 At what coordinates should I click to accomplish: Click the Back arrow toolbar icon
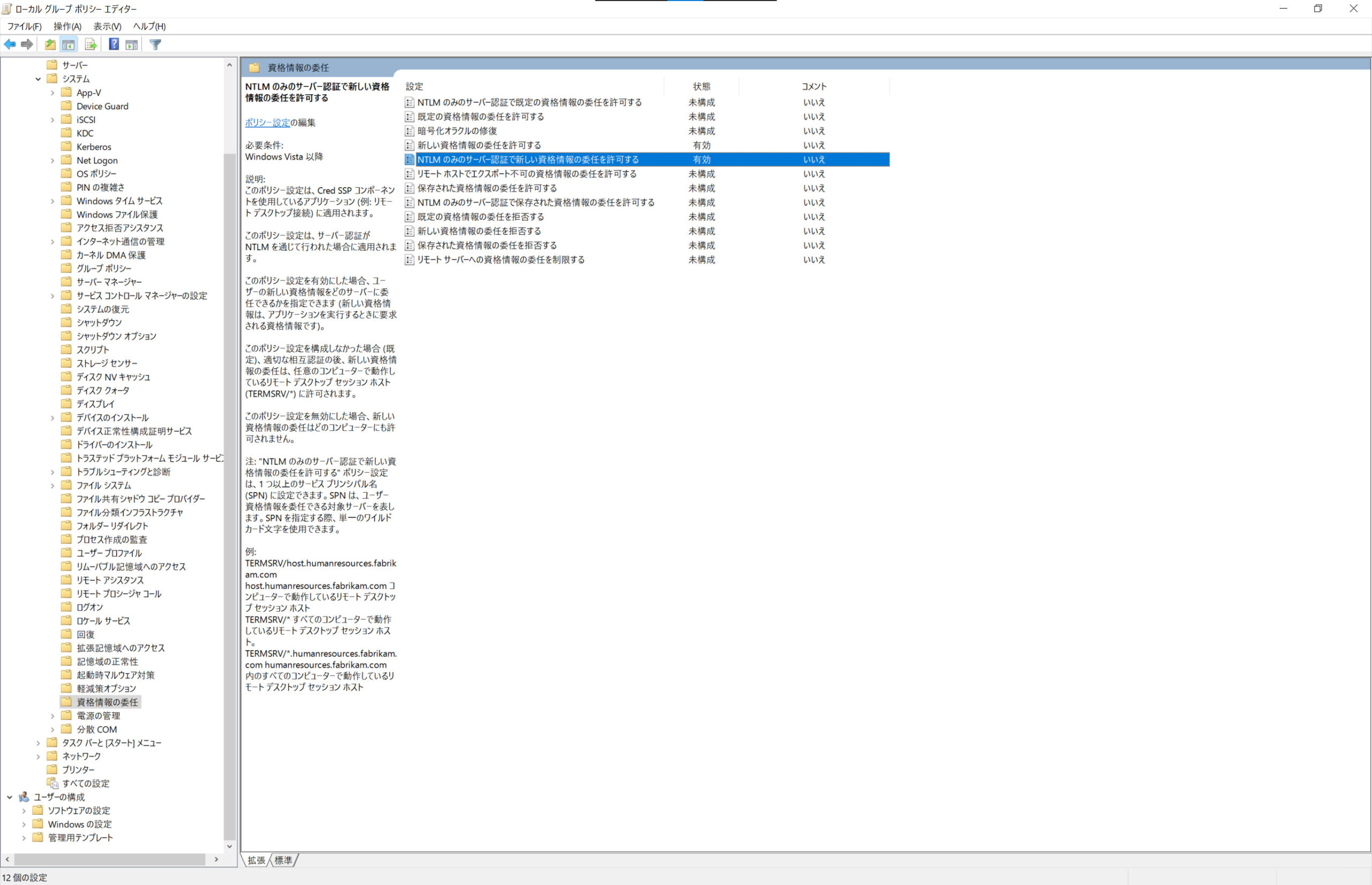10,44
